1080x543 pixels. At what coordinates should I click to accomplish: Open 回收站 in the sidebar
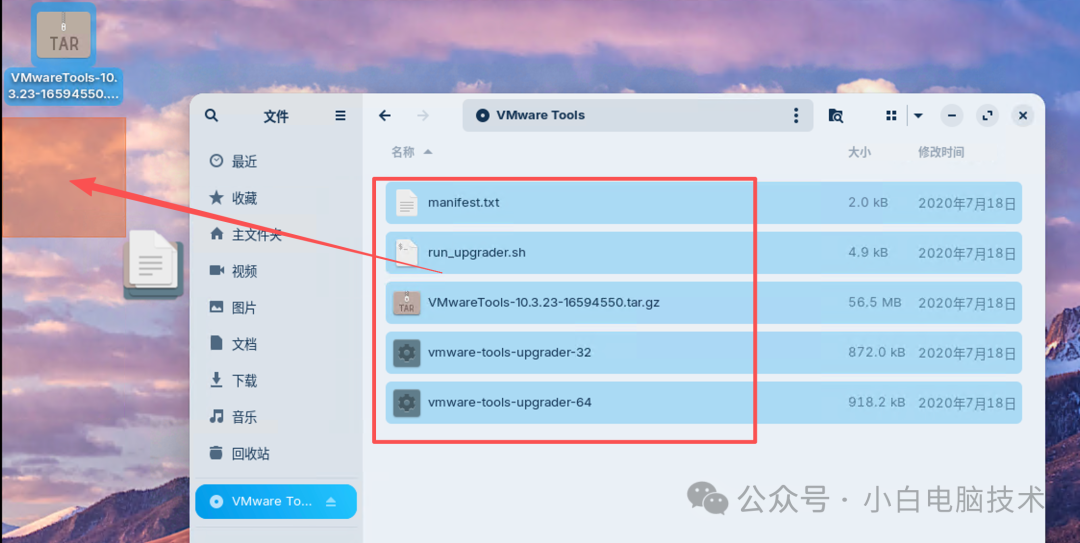[x=251, y=454]
